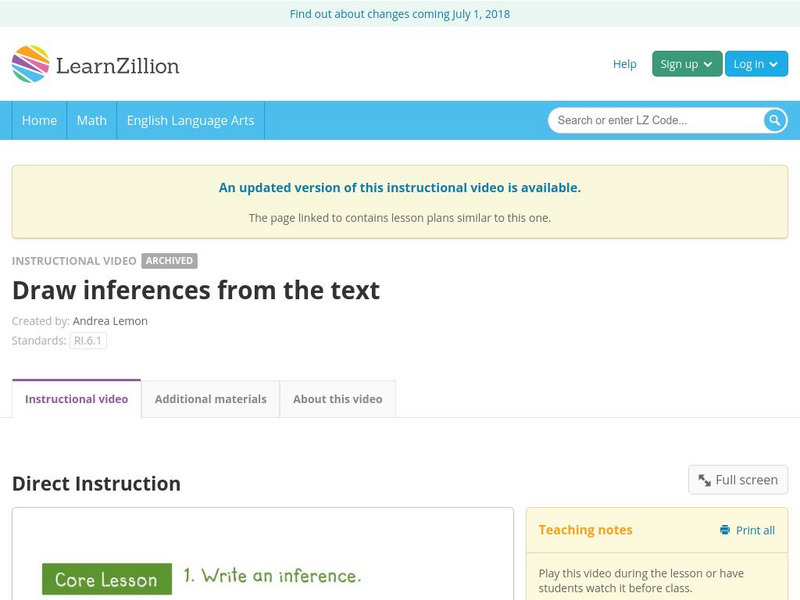Screen dimensions: 800x600
Task: Click the Full screen expand icon
Action: pos(705,480)
